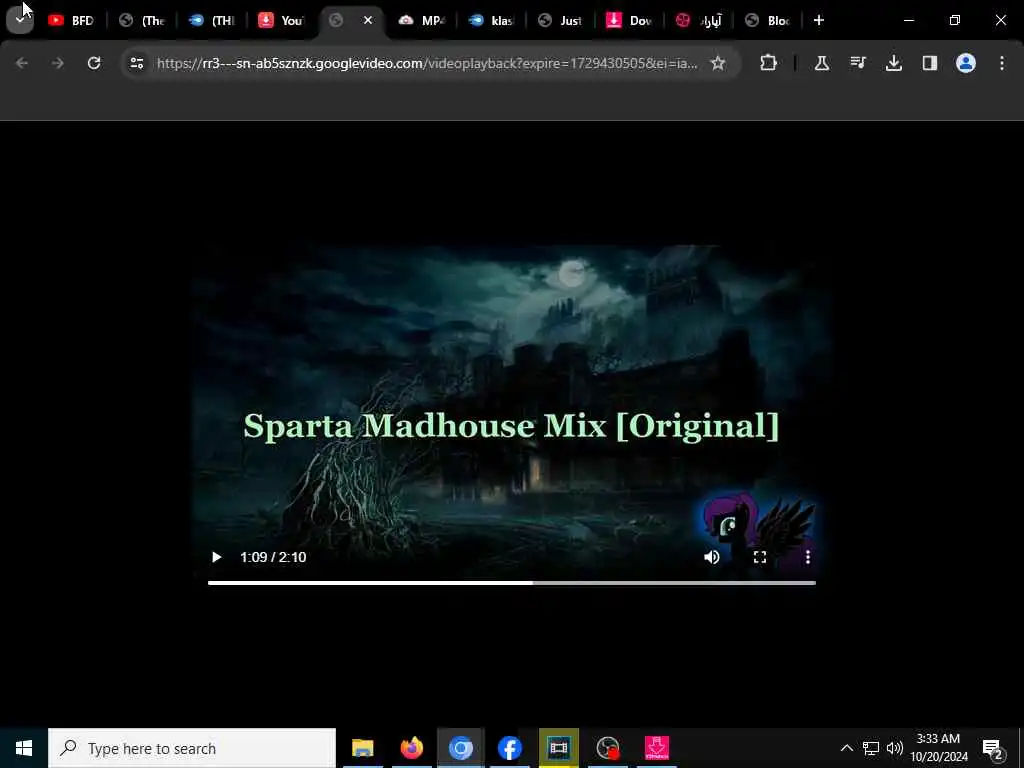Play the video
Viewport: 1024px width, 768px height.
(216, 557)
